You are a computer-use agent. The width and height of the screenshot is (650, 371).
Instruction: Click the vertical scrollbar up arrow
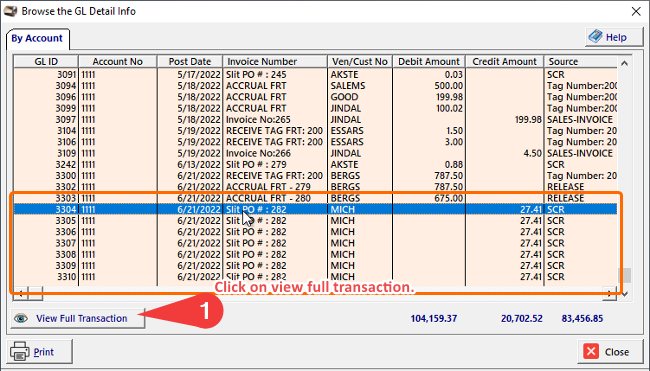click(625, 63)
